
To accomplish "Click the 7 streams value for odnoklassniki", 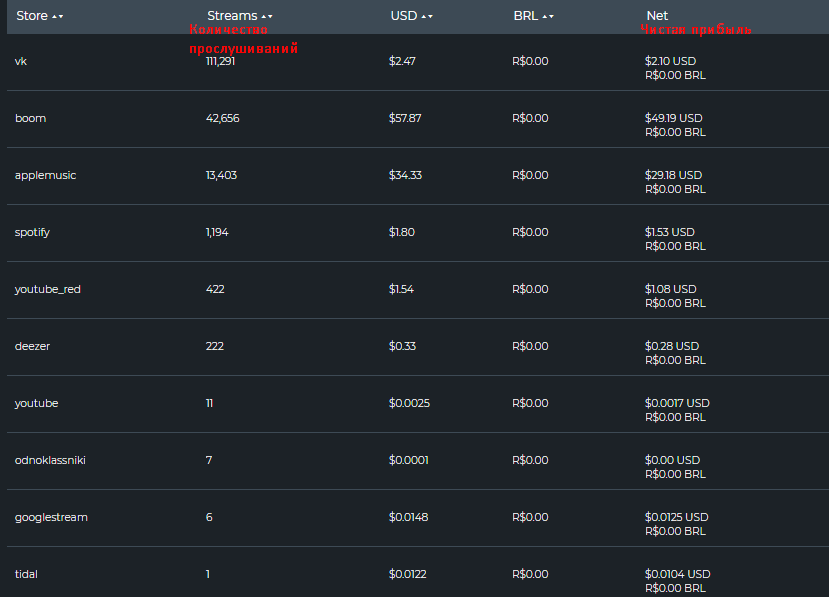I will pyautogui.click(x=209, y=461).
